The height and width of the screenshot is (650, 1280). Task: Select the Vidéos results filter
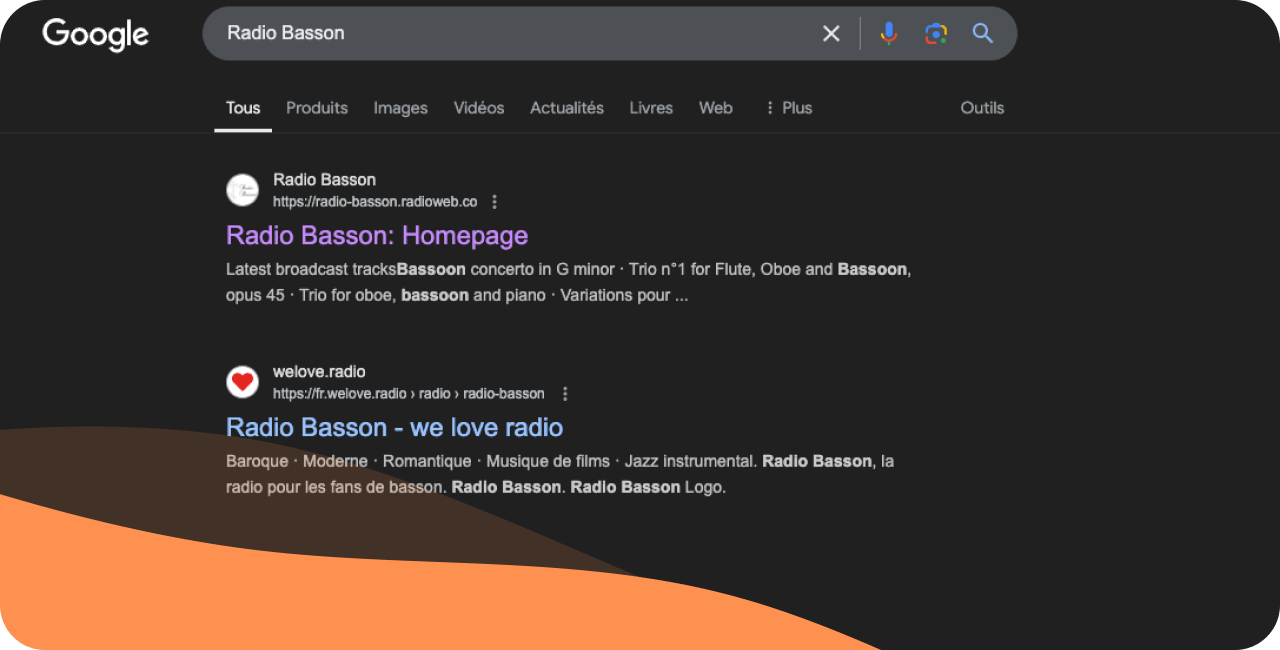click(x=478, y=107)
